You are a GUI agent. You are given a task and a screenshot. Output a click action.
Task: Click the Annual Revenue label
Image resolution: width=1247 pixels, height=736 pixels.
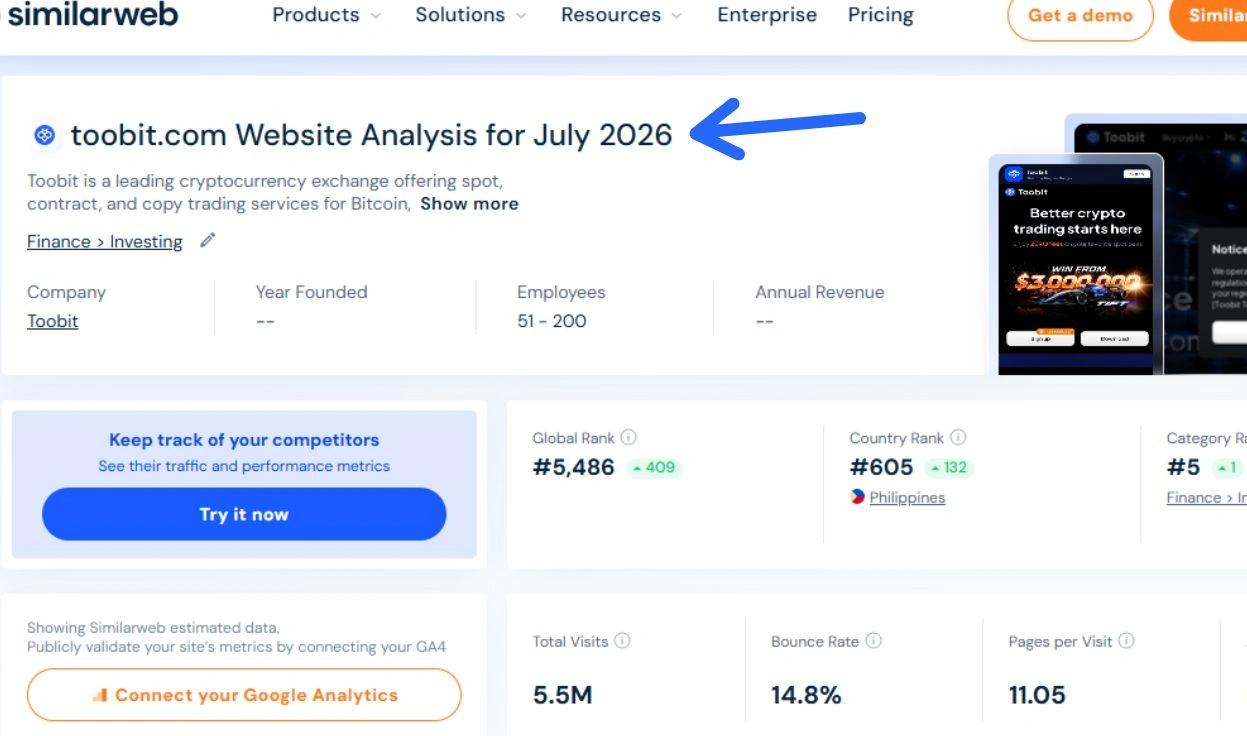[820, 292]
